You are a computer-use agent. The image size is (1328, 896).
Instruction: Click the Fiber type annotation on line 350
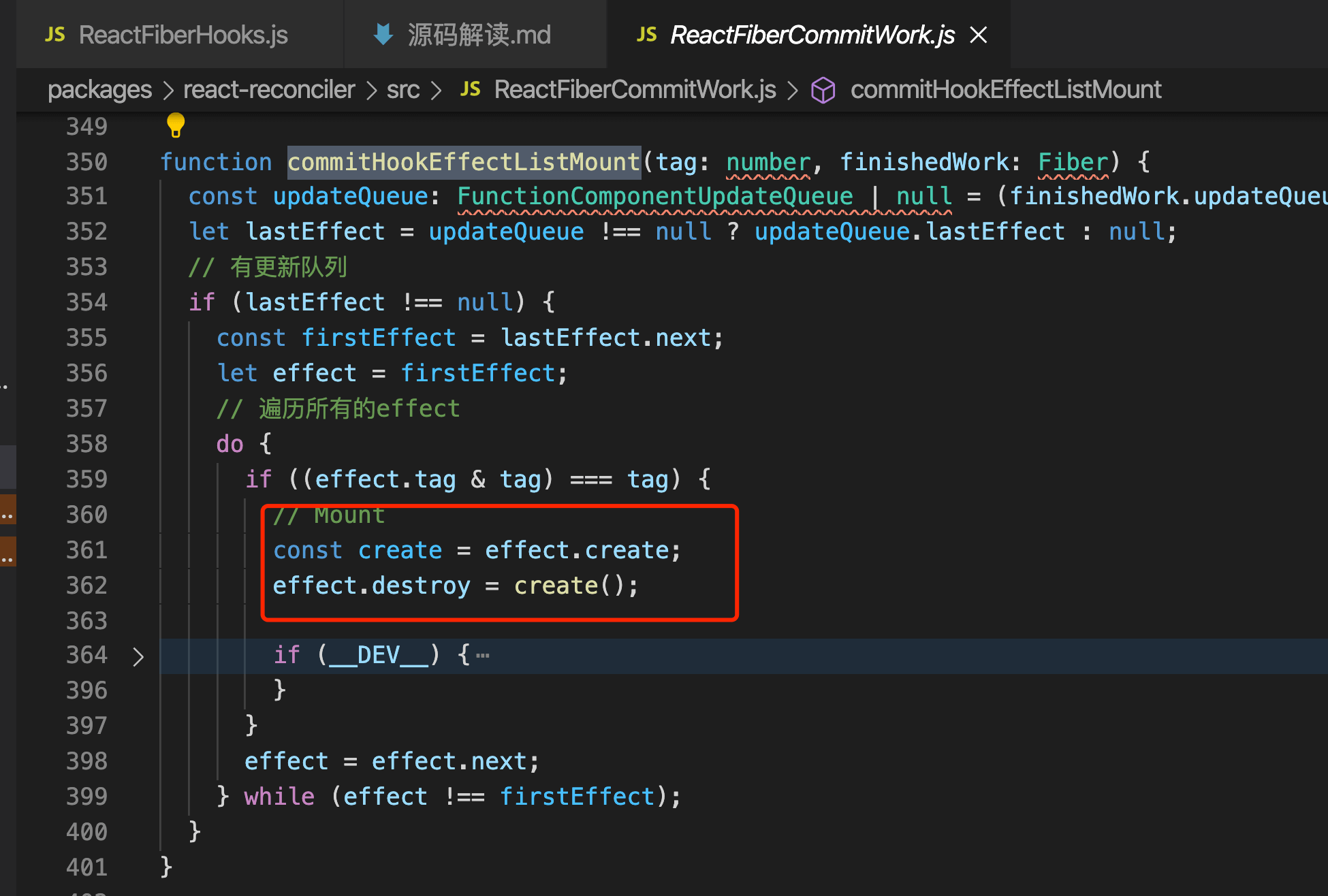point(1073,161)
